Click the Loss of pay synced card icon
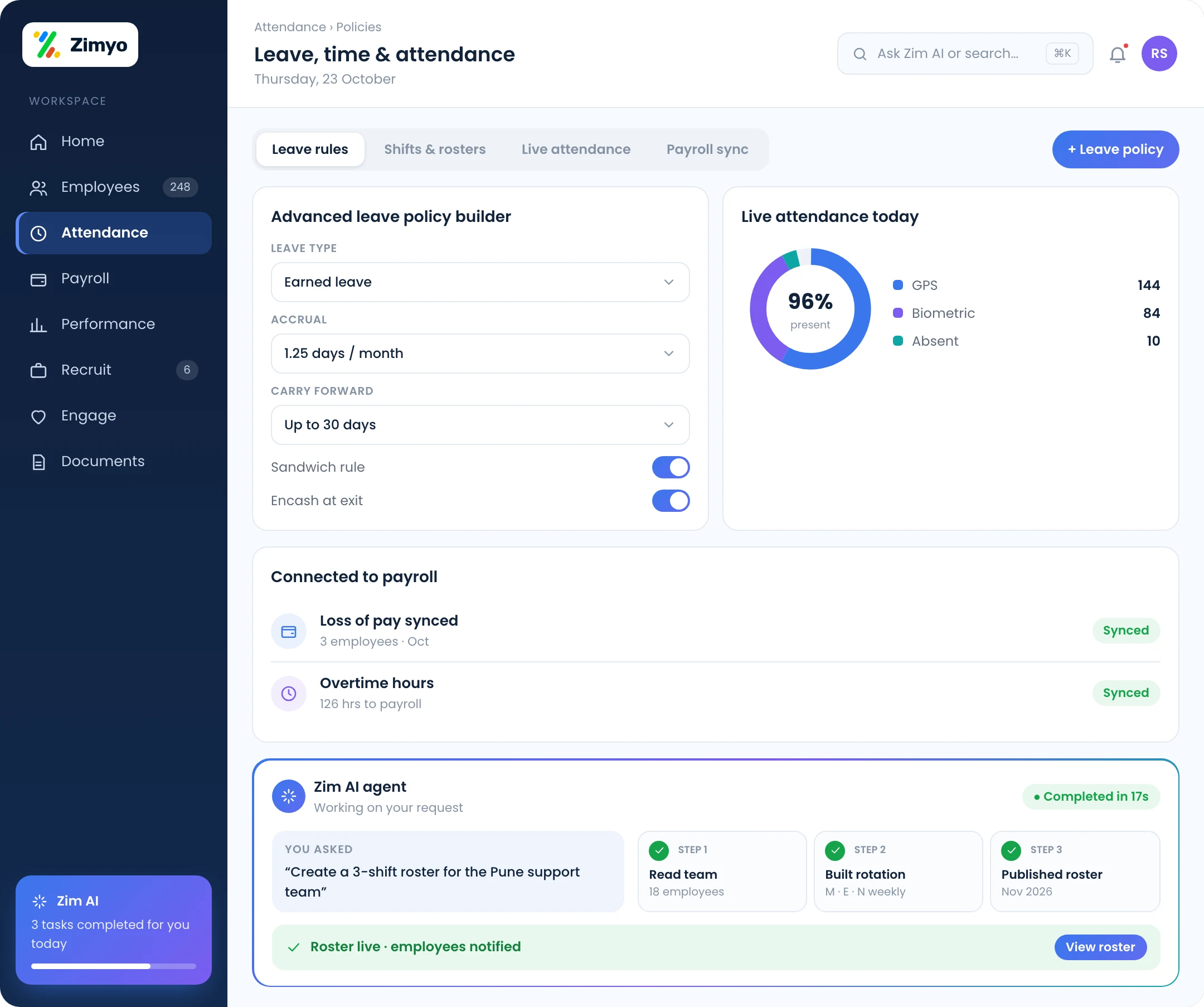This screenshot has width=1204, height=1007. coord(288,631)
